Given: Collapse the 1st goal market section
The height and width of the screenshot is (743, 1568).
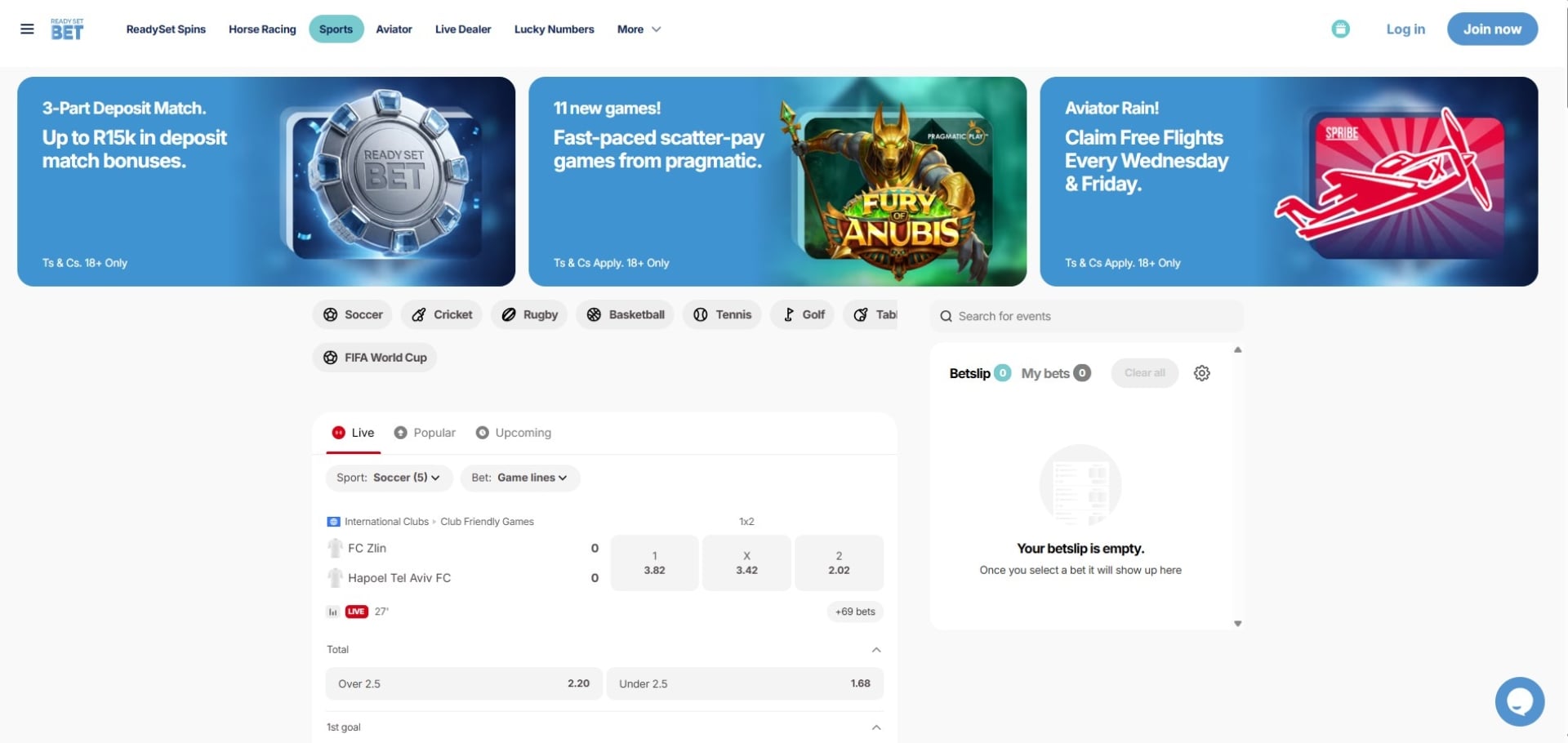Looking at the screenshot, I should pos(876,727).
